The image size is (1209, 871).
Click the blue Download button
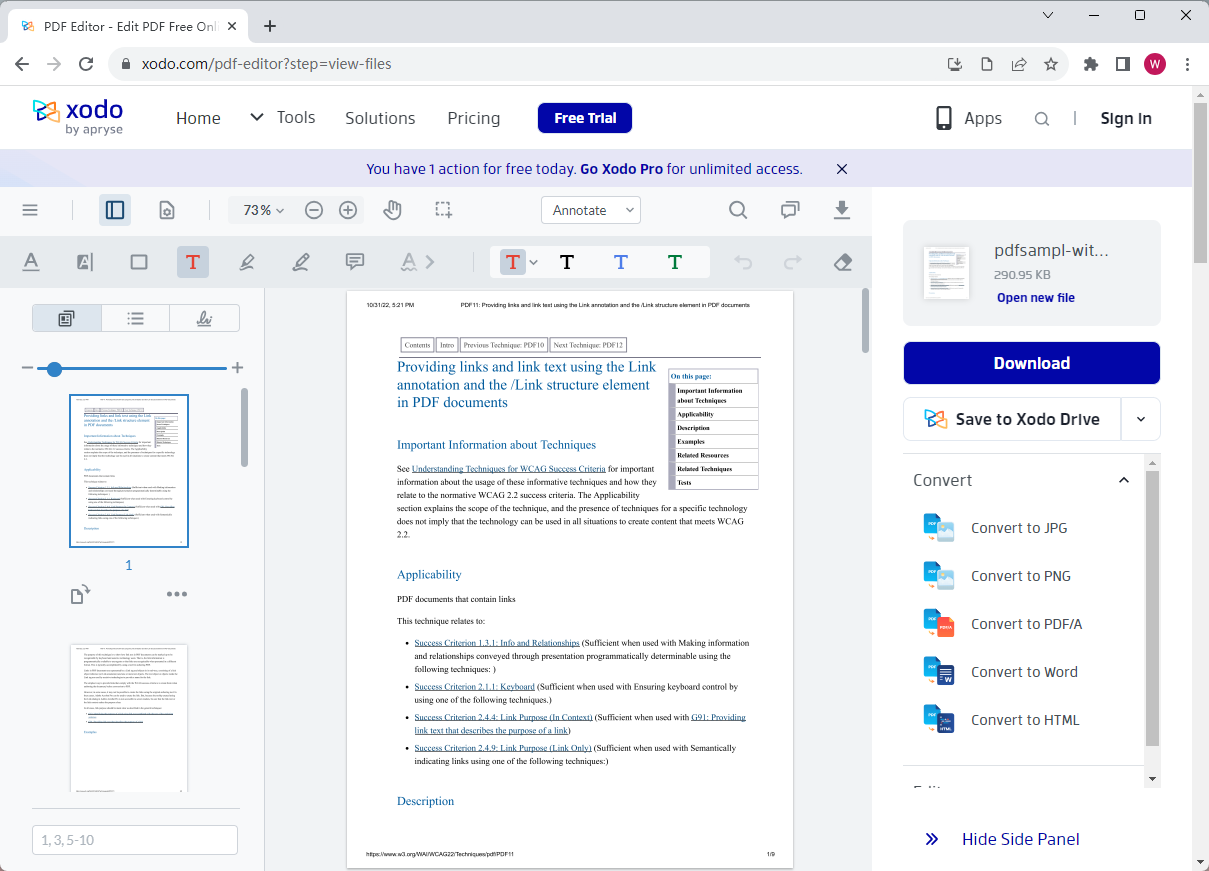pos(1032,363)
